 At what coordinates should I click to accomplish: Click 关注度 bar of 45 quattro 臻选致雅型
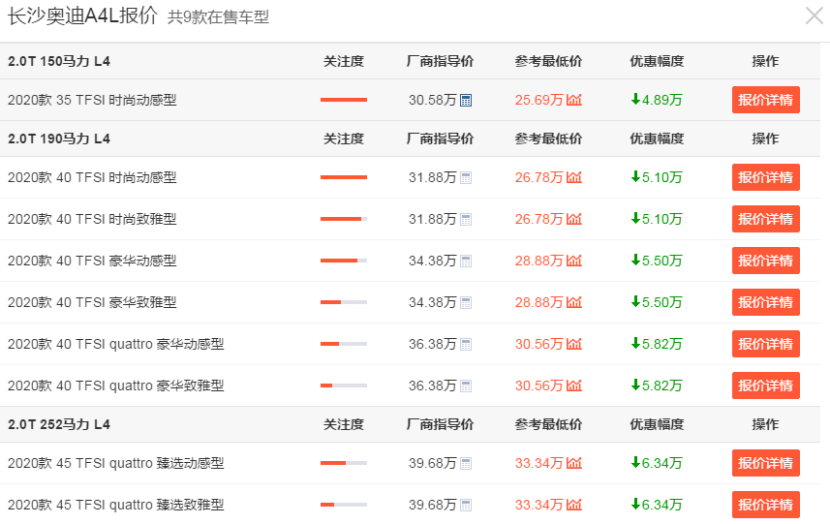click(x=344, y=504)
